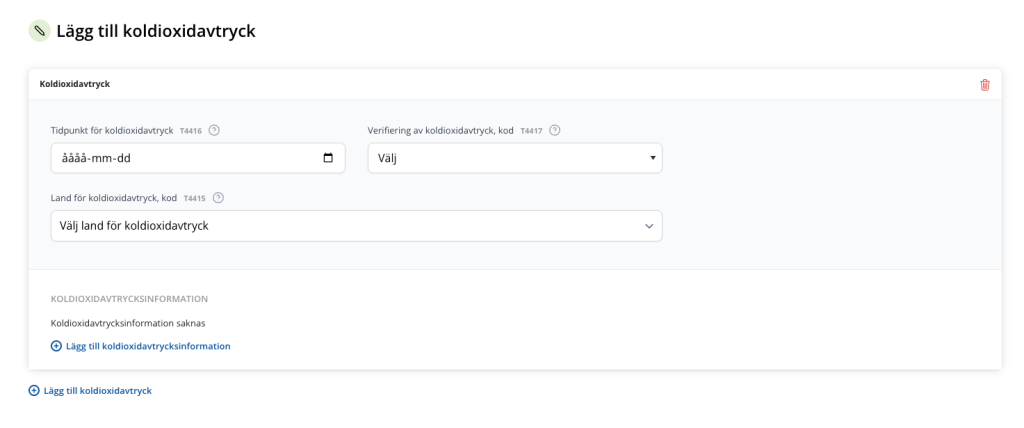Click the Lägg till koldioxidavtrycksinformation link
The width and height of the screenshot is (1024, 428).
pyautogui.click(x=148, y=346)
